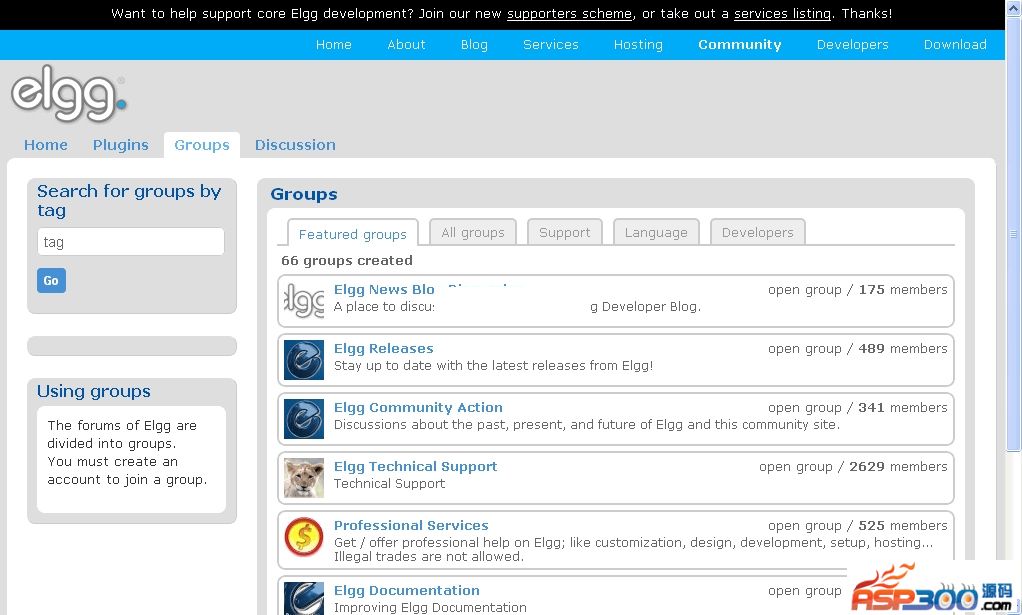The height and width of the screenshot is (615, 1022).
Task: Click 'Improving Elgg Documentation' description text
Action: [430, 607]
